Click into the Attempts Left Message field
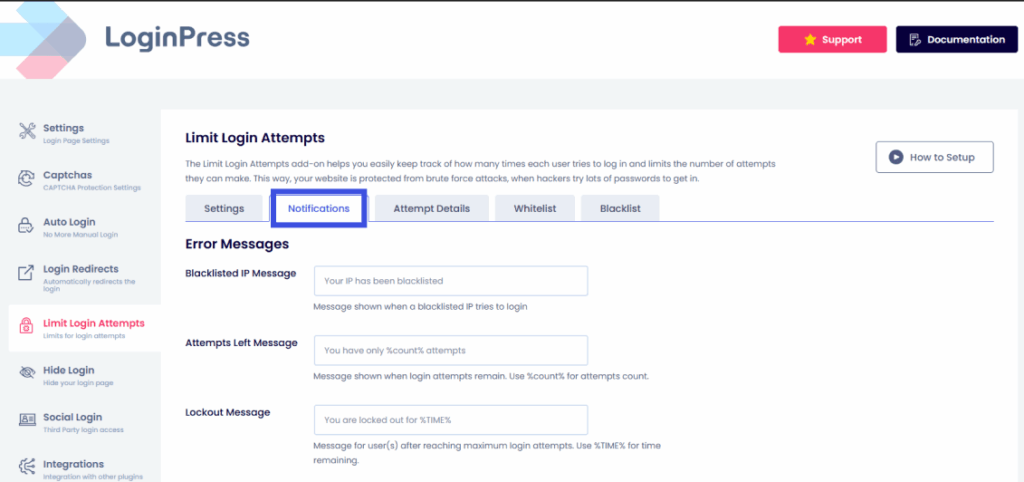Image resolution: width=1024 pixels, height=482 pixels. [450, 351]
